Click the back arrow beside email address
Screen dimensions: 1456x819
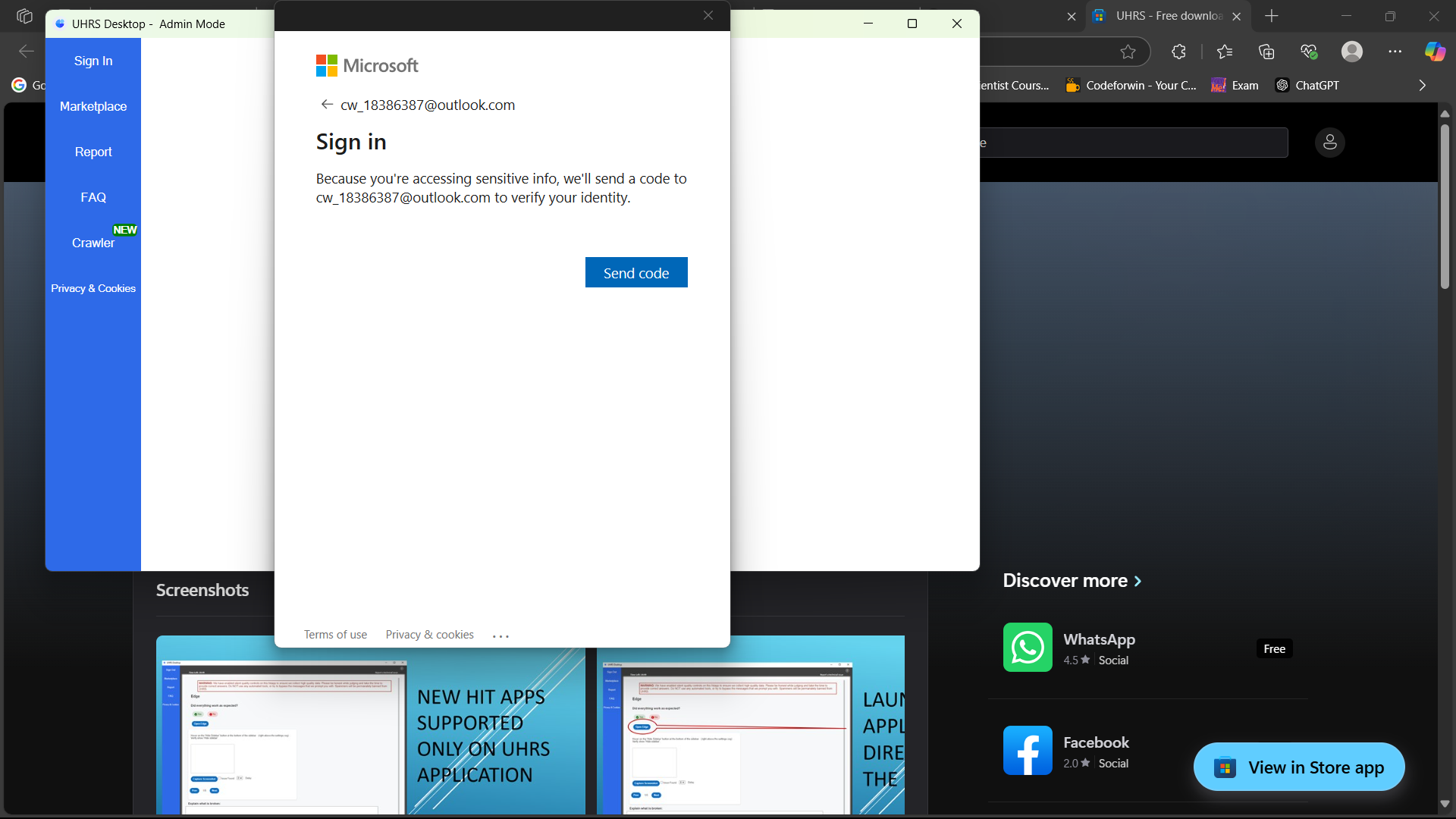click(x=327, y=105)
